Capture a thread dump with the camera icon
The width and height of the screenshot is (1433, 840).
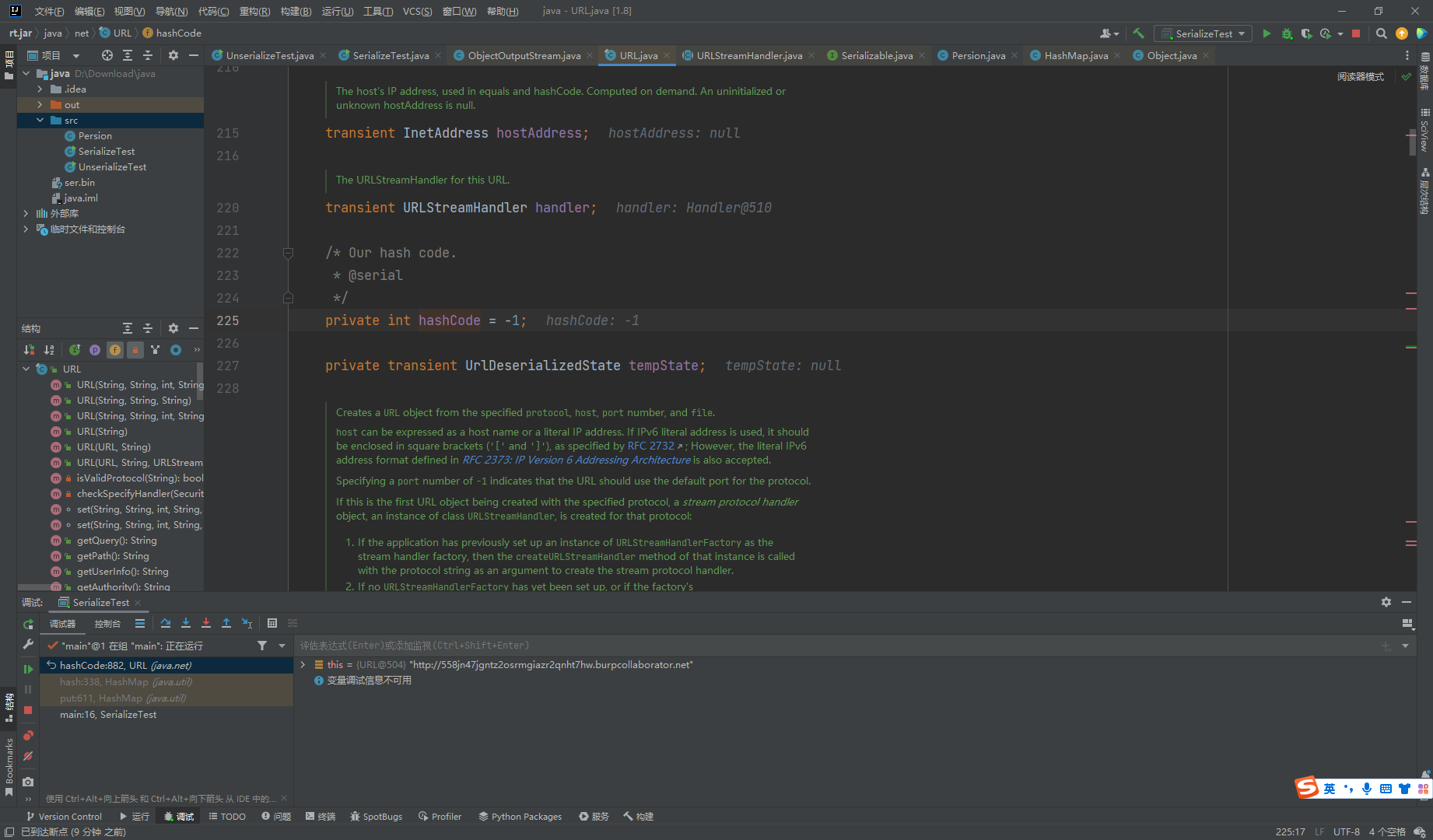pyautogui.click(x=28, y=782)
